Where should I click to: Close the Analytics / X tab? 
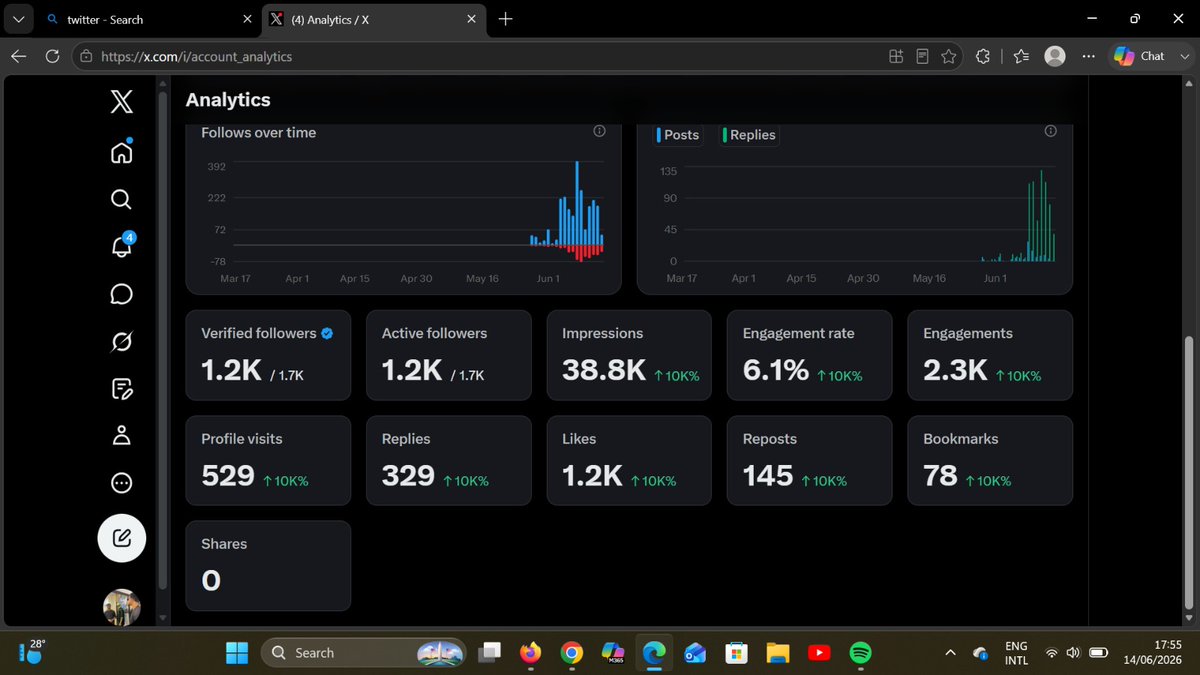(x=472, y=19)
